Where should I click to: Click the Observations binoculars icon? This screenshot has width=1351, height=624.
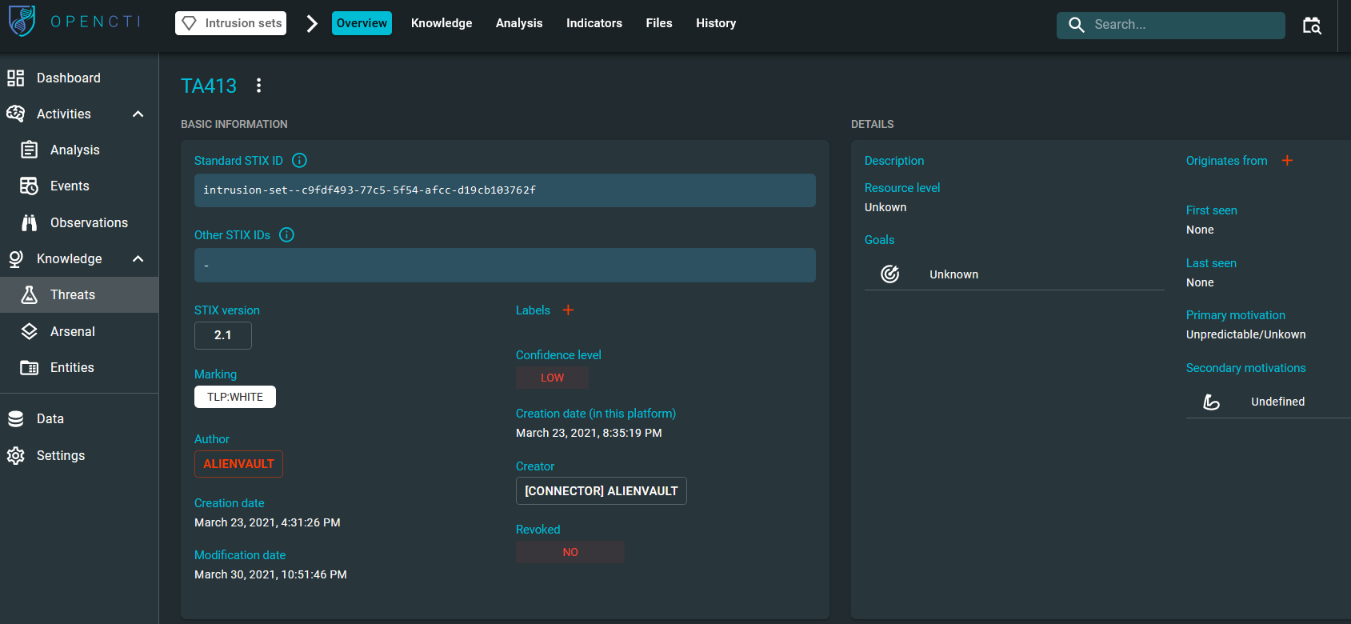[x=30, y=222]
